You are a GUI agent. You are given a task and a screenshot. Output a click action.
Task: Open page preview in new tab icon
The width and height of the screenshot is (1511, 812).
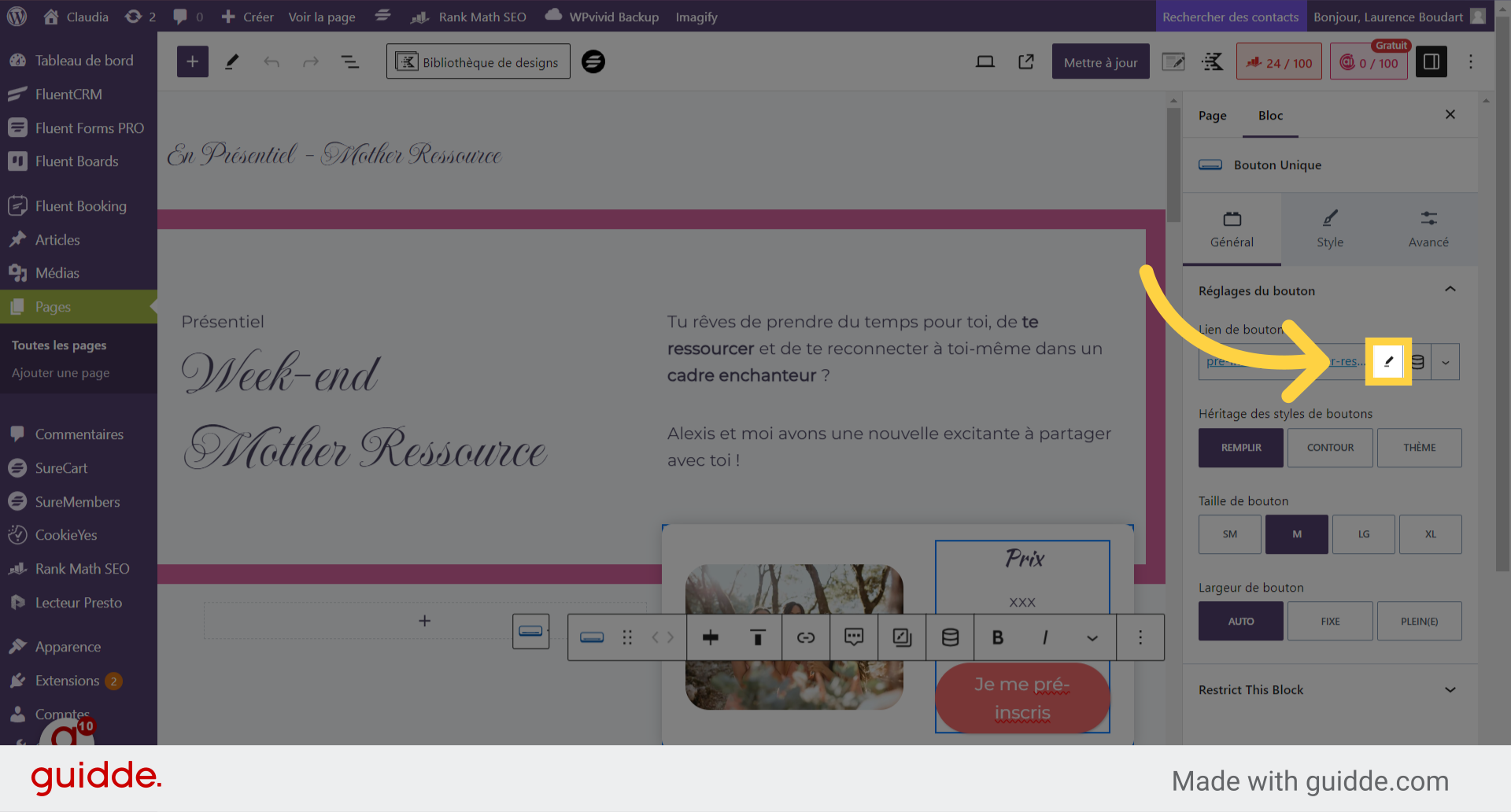[x=1026, y=62]
